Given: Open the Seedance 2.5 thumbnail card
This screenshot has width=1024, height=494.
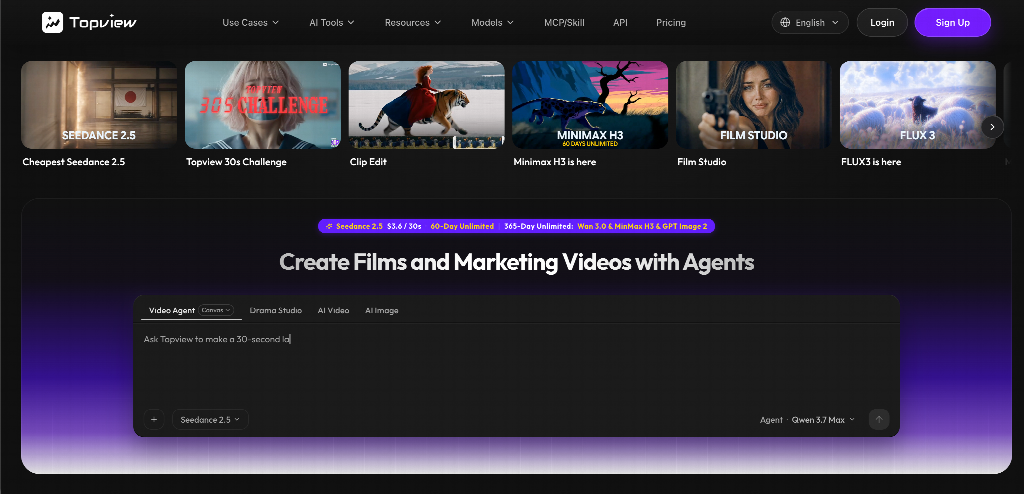Looking at the screenshot, I should 99,105.
